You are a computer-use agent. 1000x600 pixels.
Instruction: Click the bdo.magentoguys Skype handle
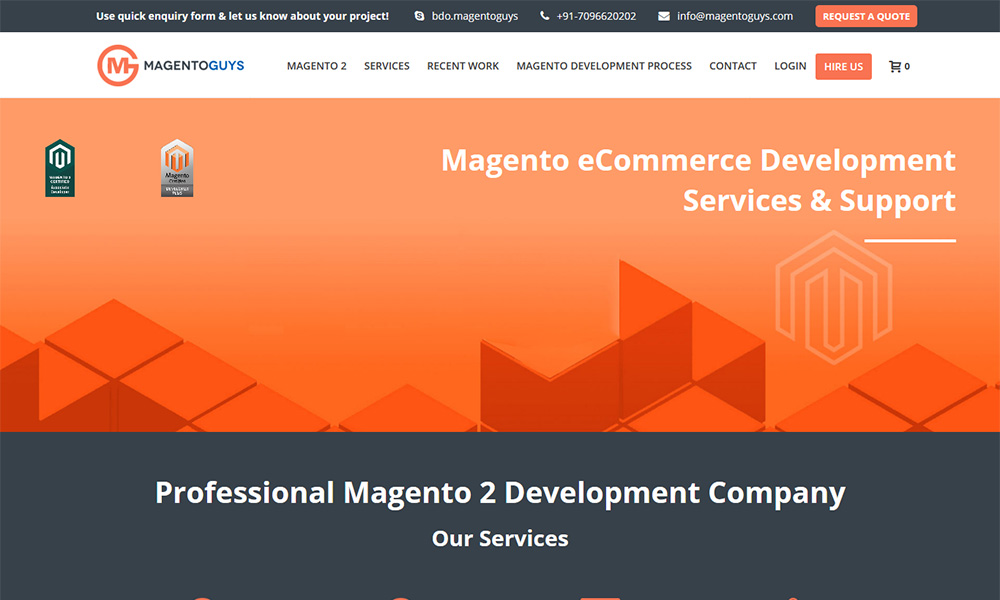pos(475,16)
